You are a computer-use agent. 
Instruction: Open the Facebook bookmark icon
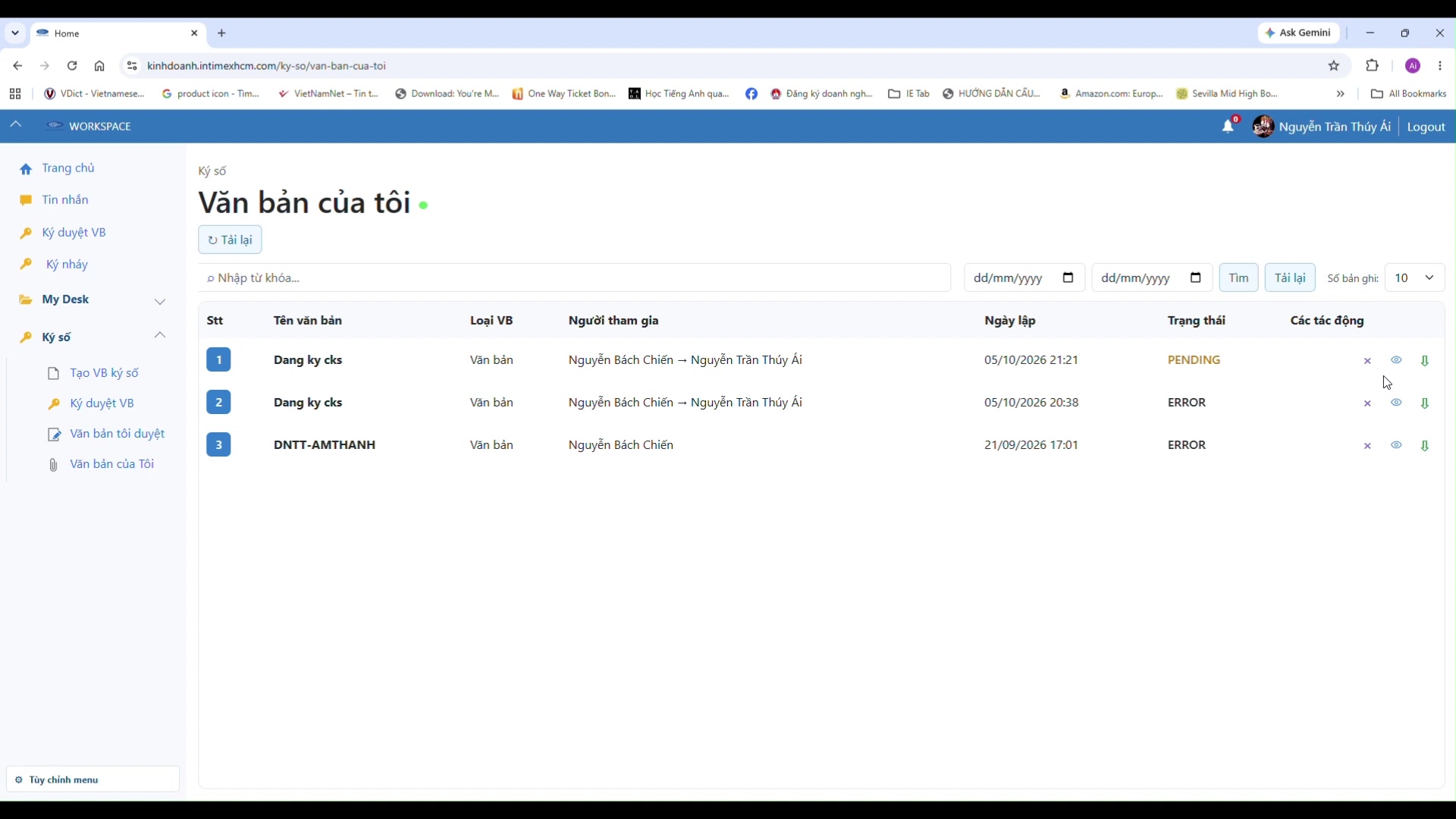click(752, 94)
